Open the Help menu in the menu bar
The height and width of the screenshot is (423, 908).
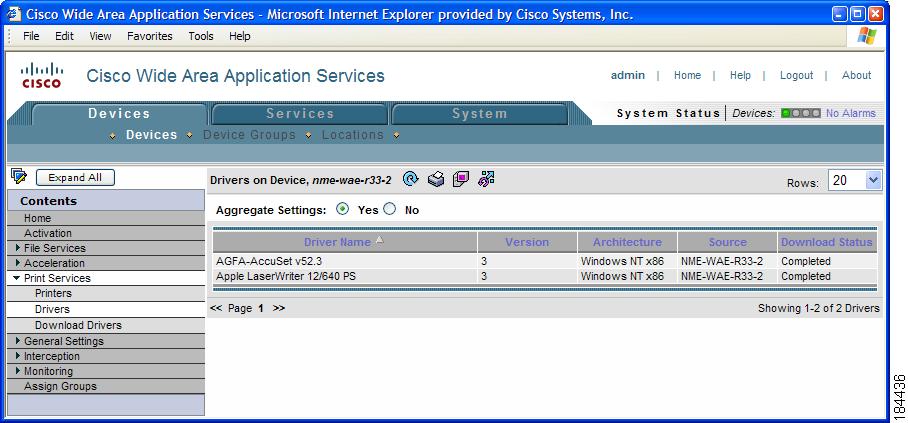240,36
